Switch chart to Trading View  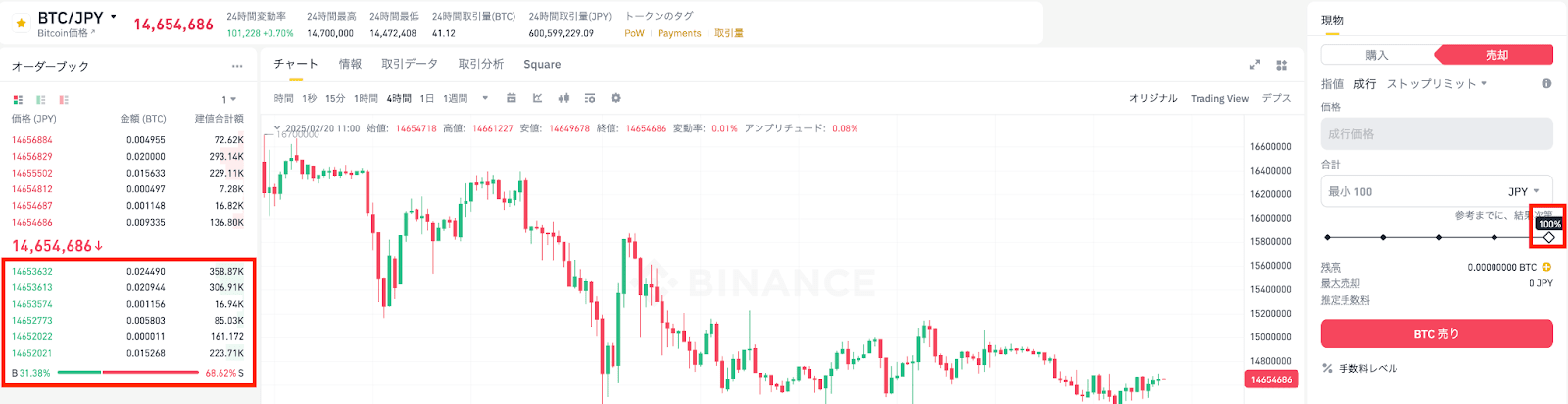1219,98
